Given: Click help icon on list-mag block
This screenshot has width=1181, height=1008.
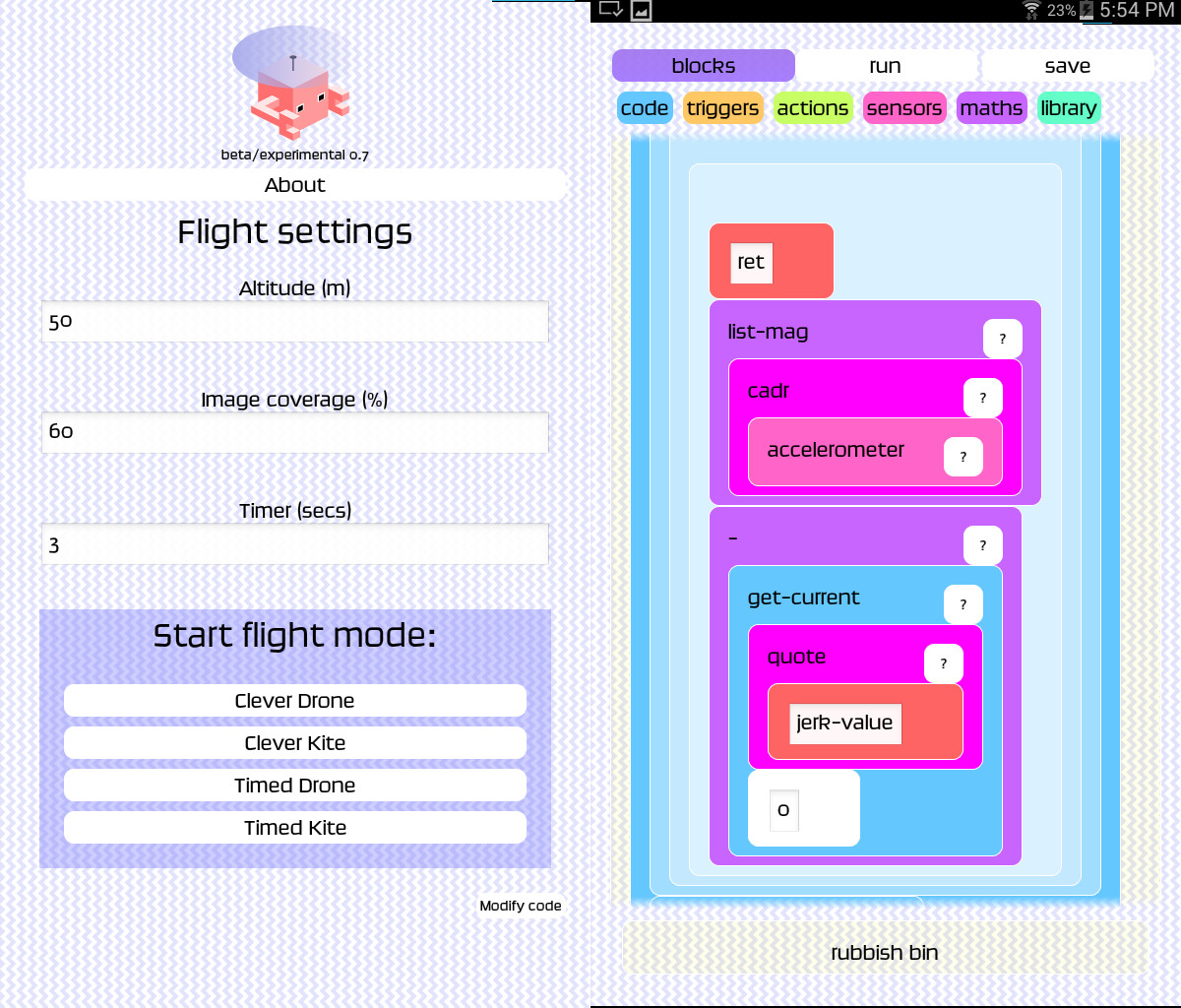Looking at the screenshot, I should click(1002, 339).
